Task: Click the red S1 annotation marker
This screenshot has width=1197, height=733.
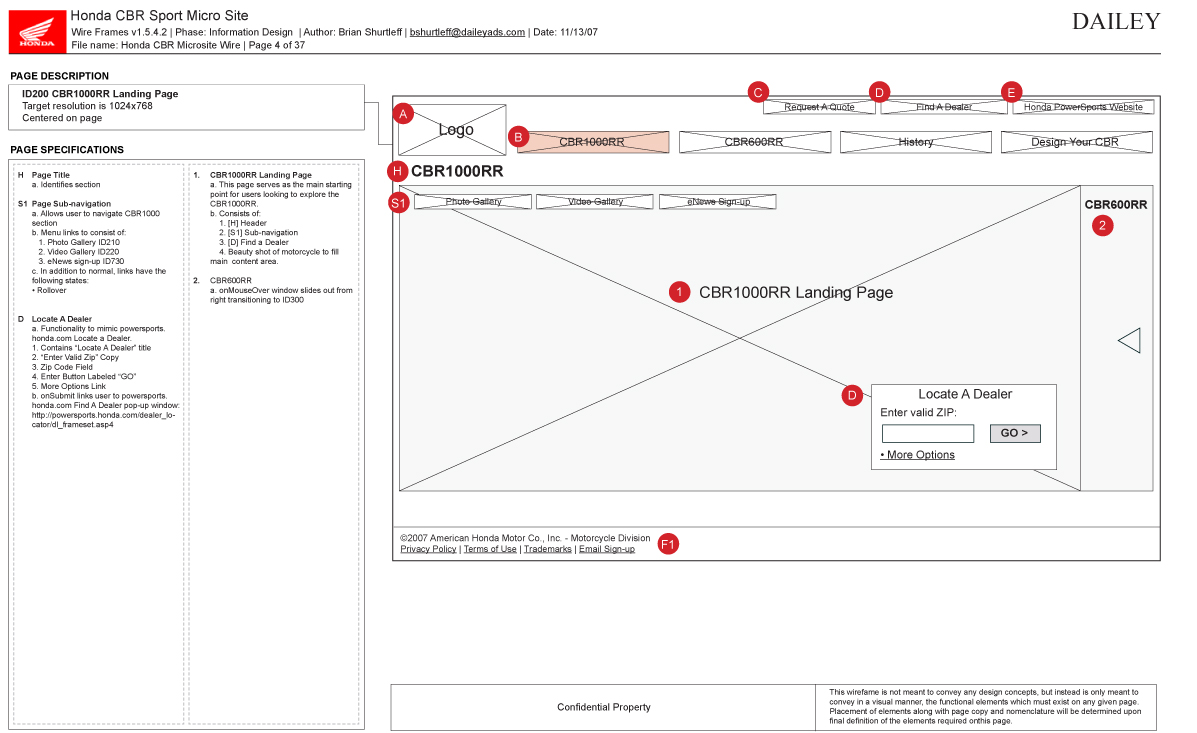Action: coord(399,203)
